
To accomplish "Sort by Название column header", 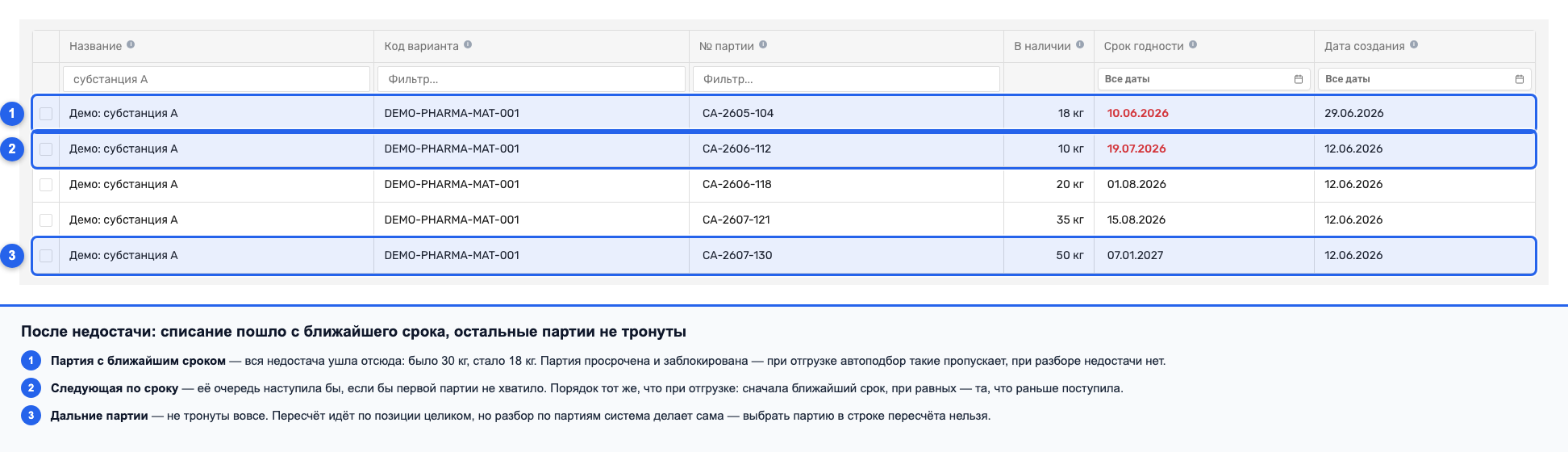I will point(95,46).
